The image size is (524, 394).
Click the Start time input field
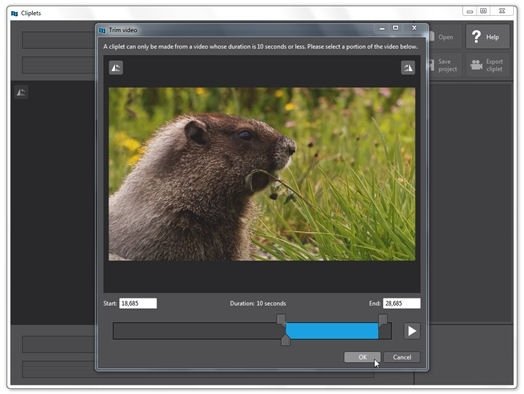pyautogui.click(x=138, y=303)
